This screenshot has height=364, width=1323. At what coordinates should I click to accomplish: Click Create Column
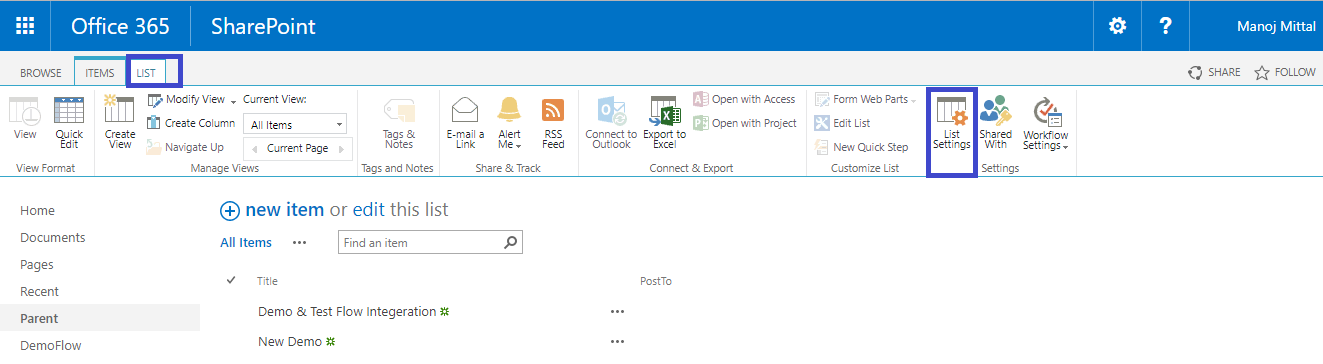coord(191,123)
